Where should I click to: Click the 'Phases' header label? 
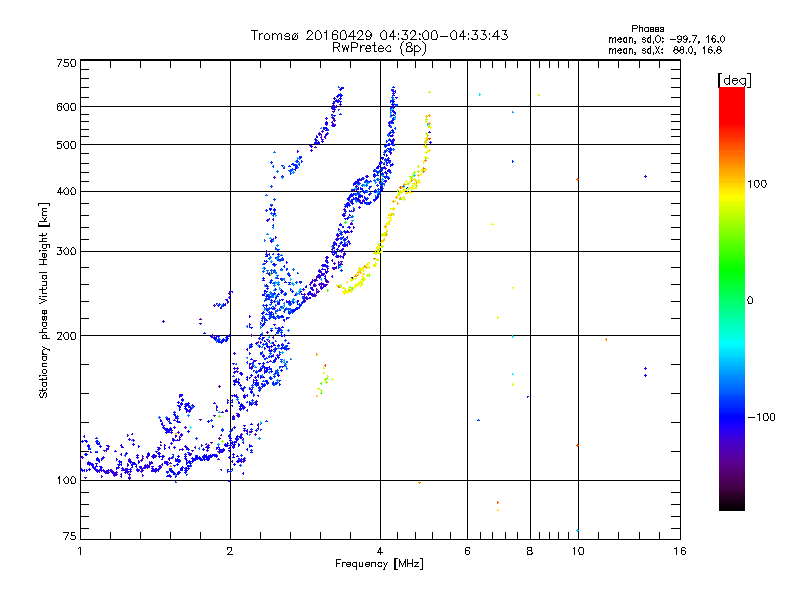(x=647, y=29)
